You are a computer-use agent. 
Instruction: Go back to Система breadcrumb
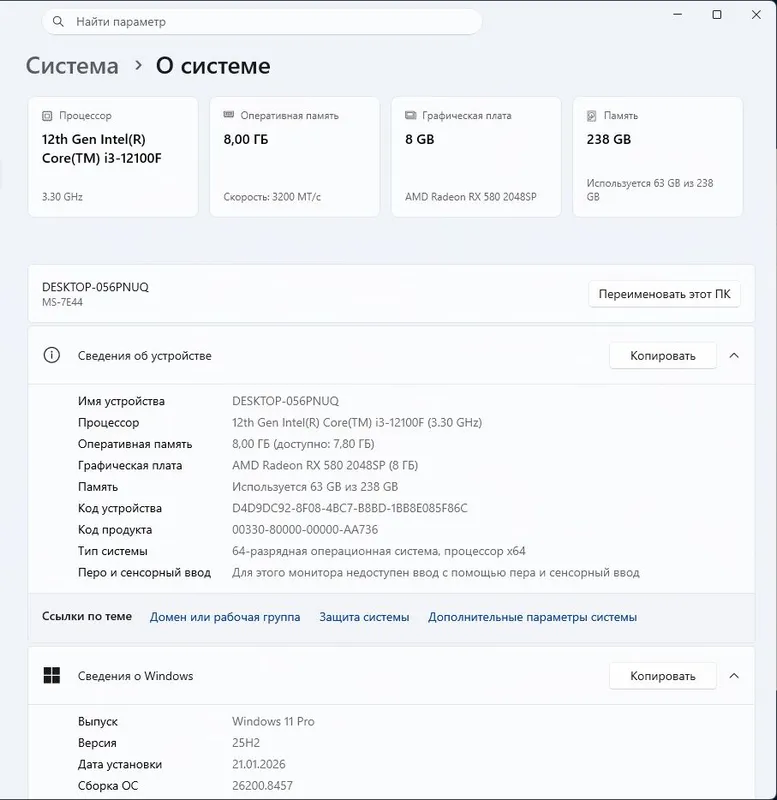pos(72,66)
